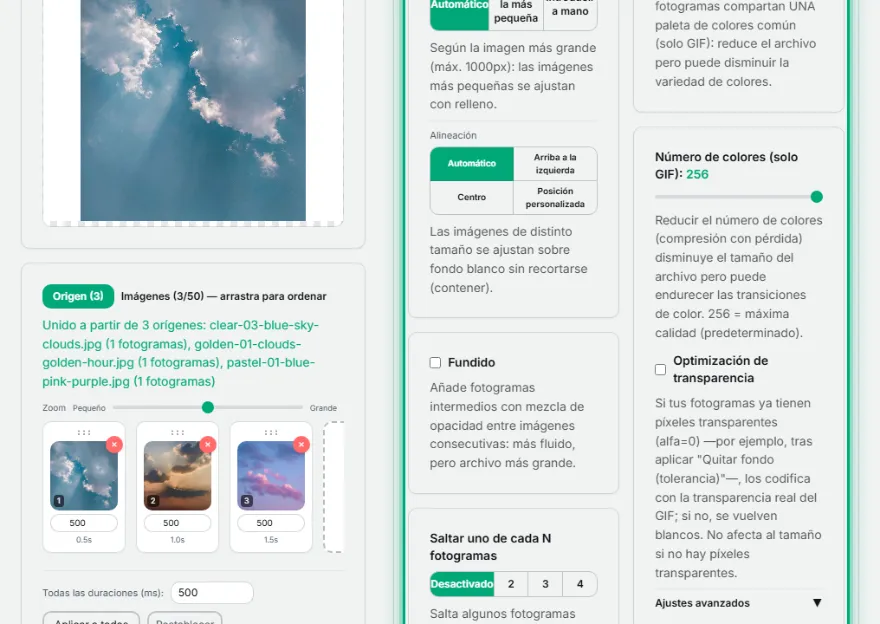This screenshot has height=624, width=880.
Task: Click the 'Alineación' label
Action: tap(453, 135)
